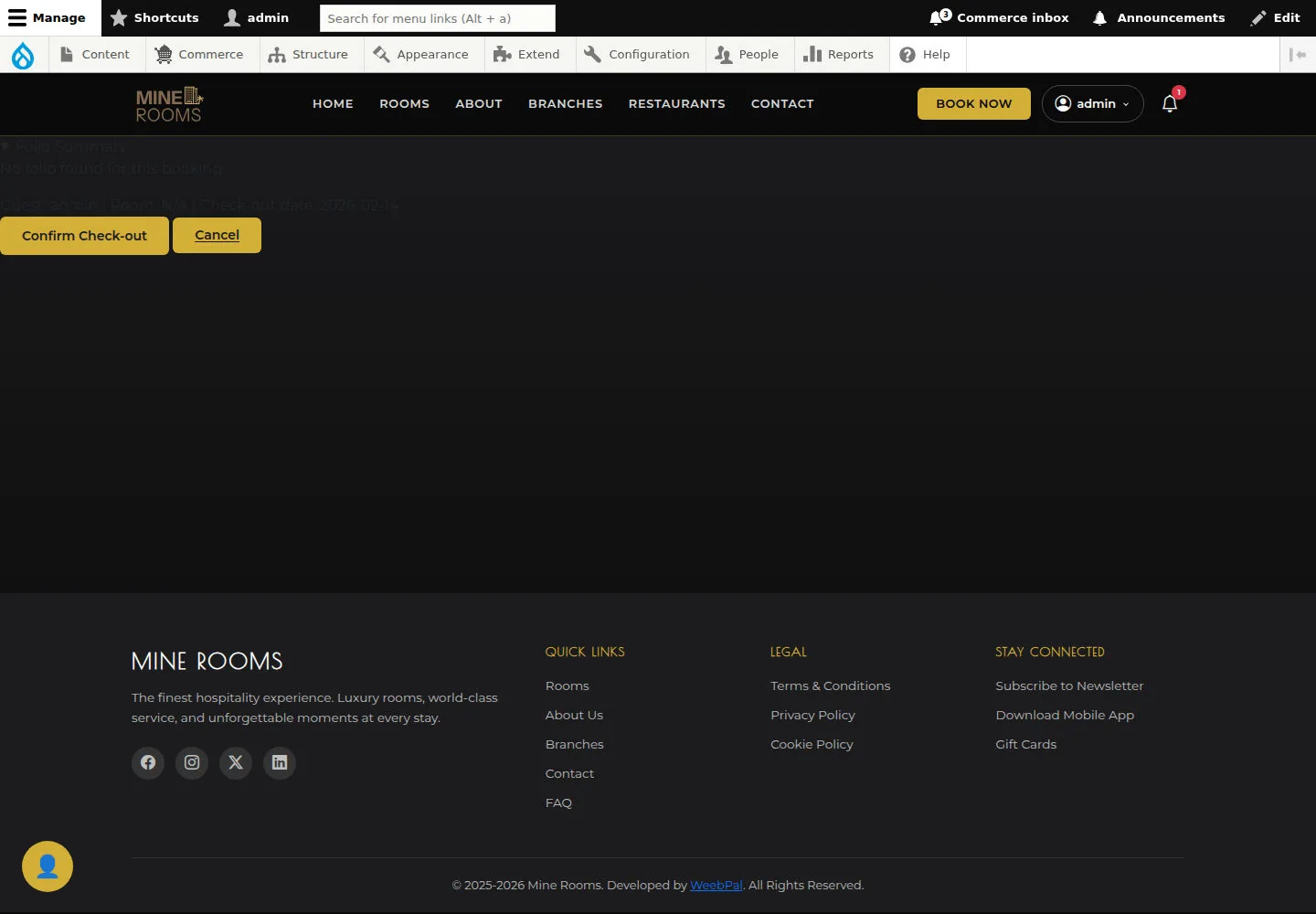Focus the menu links search field

click(x=438, y=18)
